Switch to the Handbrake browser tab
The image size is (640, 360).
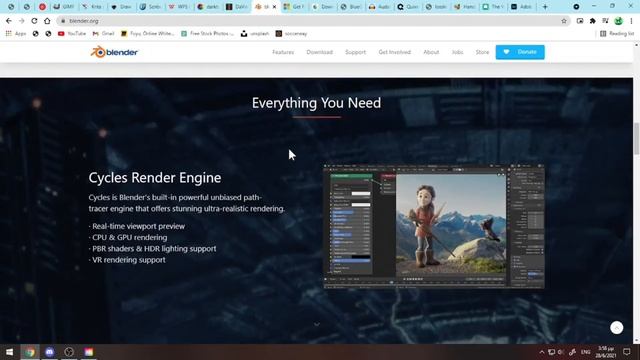(x=465, y=7)
